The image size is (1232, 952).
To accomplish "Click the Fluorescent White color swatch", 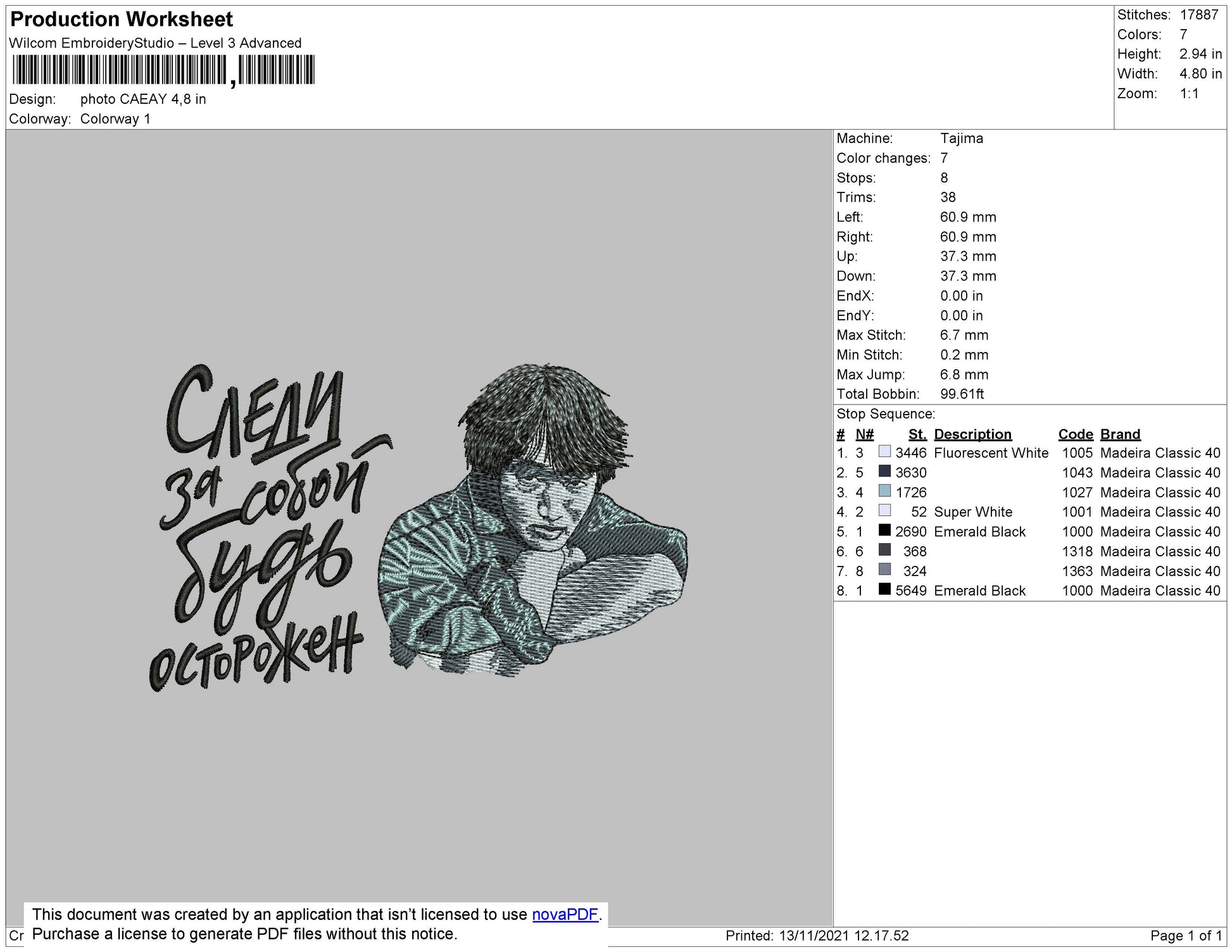I will [884, 451].
